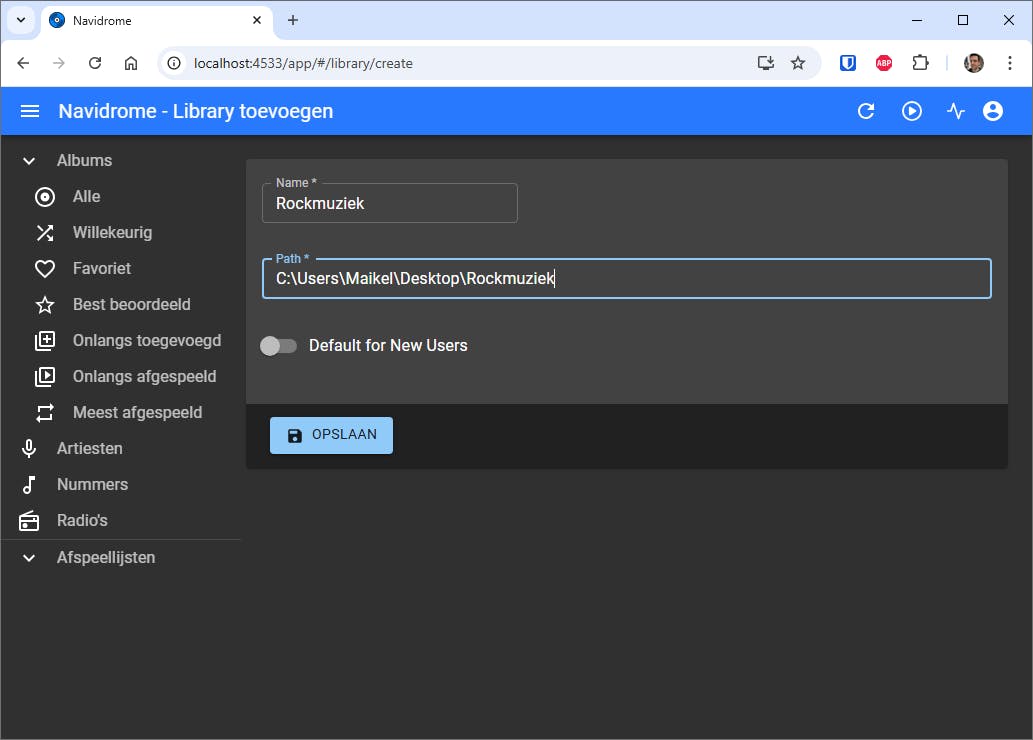
Task: Open the Chrome three-dot menu
Action: [x=1009, y=63]
